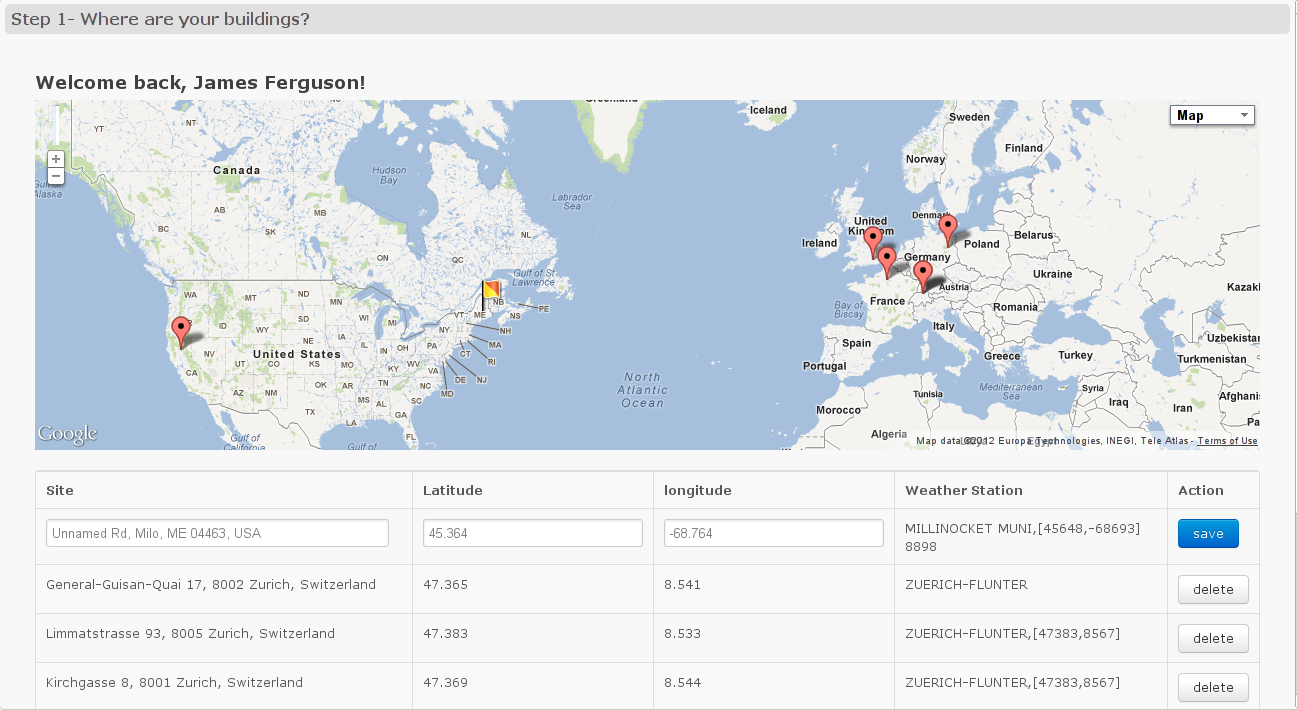Image resolution: width=1297 pixels, height=710 pixels.
Task: Collapse the Step 1 'Where are your buildings?' header
Action: (647, 19)
